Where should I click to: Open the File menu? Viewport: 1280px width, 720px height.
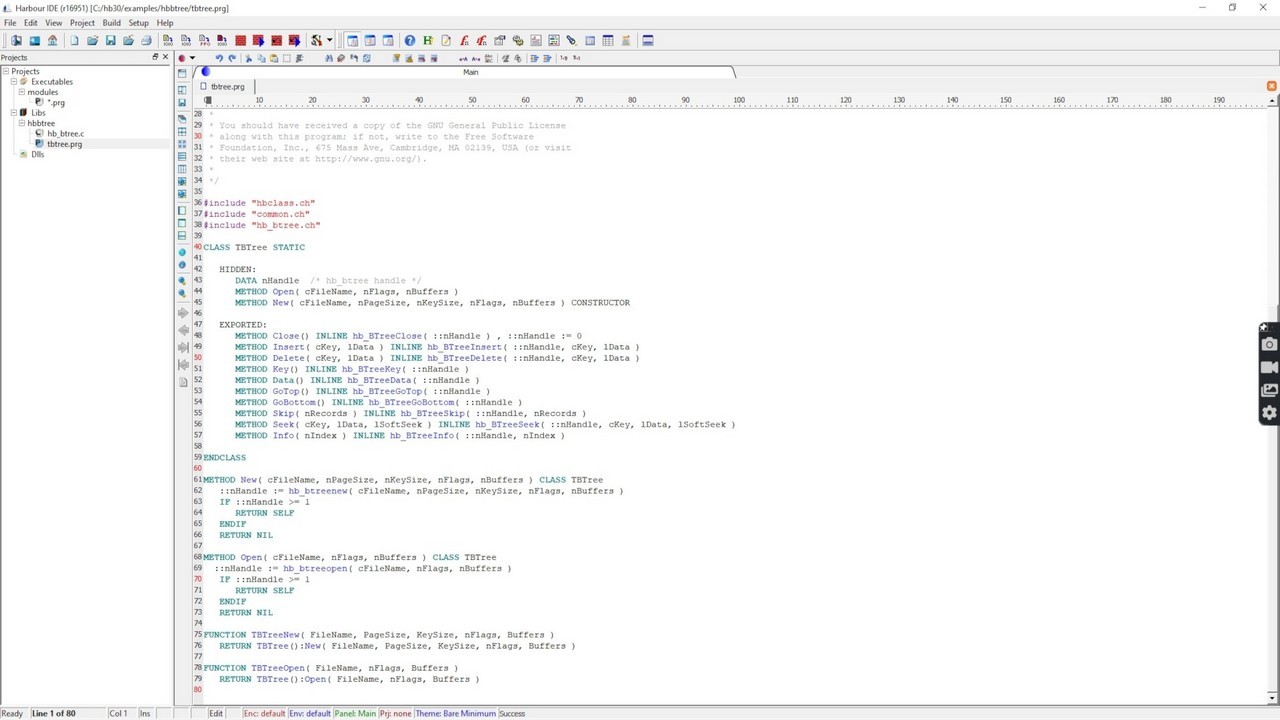(x=10, y=23)
